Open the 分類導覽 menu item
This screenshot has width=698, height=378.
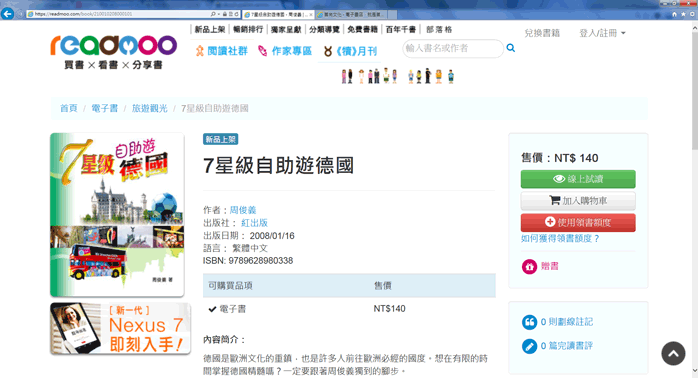point(325,29)
